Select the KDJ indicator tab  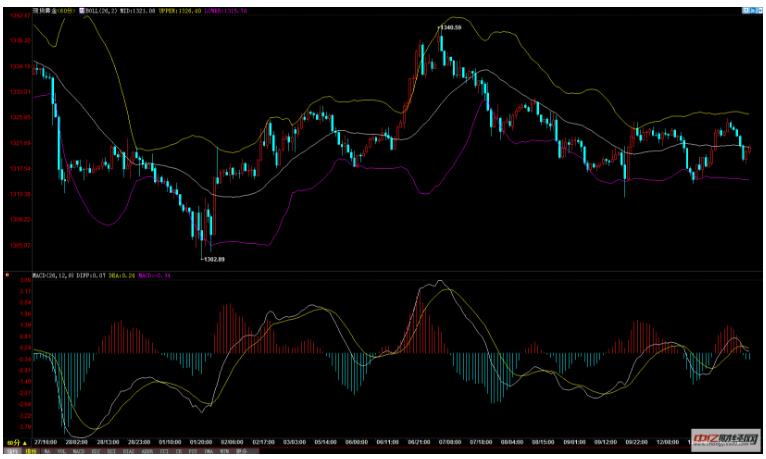point(96,452)
